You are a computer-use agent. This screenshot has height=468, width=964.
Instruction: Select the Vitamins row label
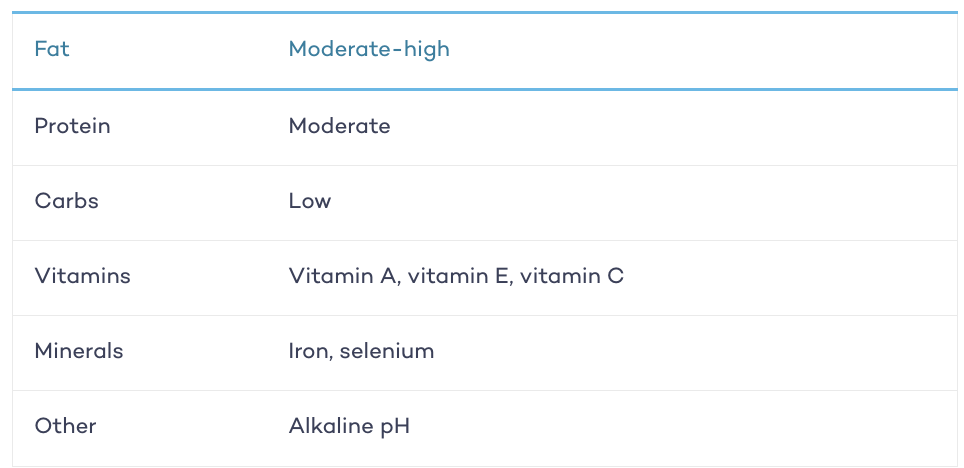[x=82, y=276]
